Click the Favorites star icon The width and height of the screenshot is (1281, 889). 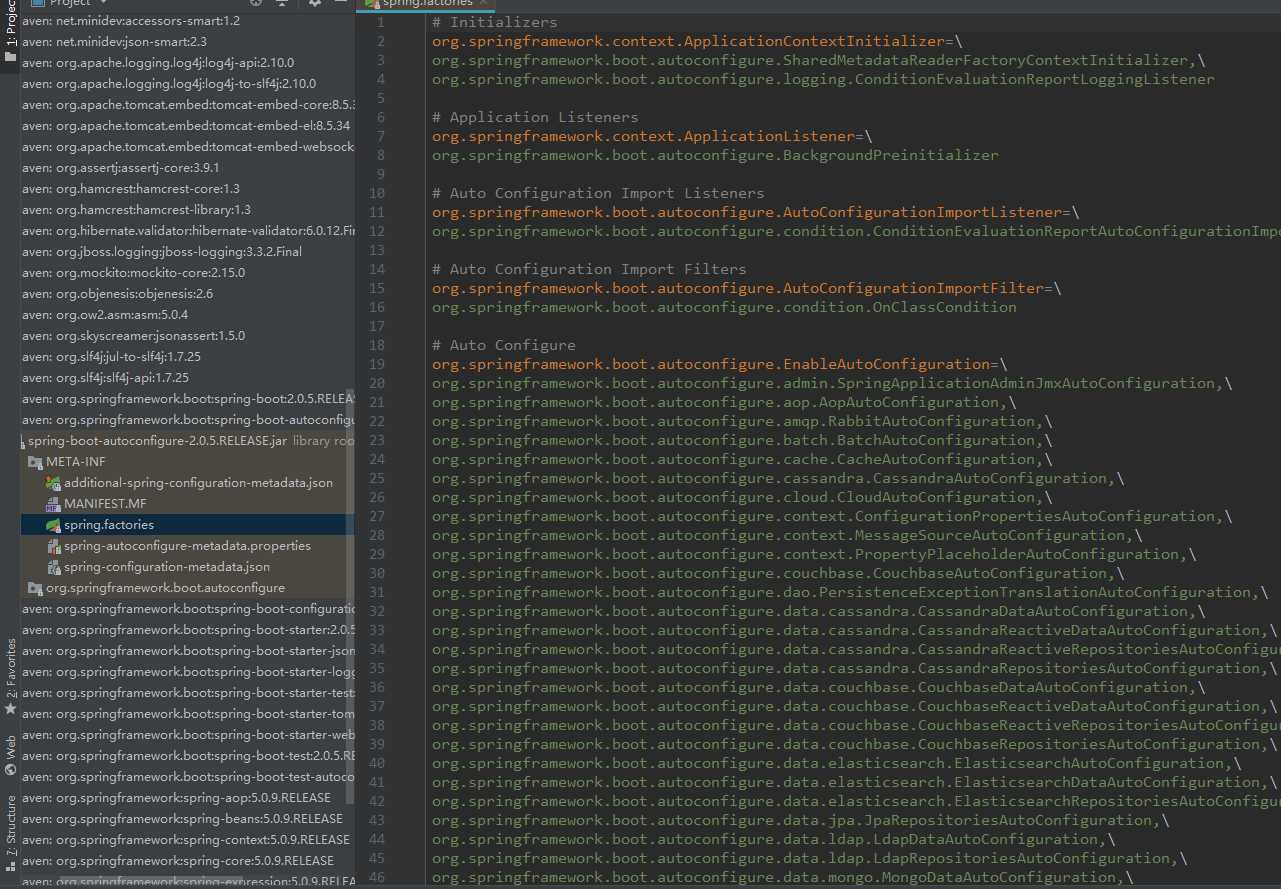click(10, 709)
